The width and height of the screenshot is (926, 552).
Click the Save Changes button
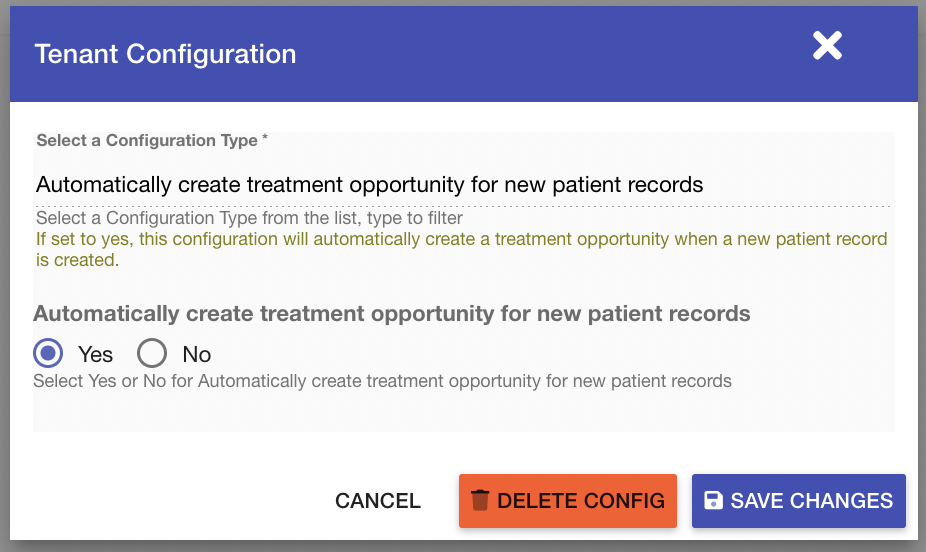tap(798, 501)
